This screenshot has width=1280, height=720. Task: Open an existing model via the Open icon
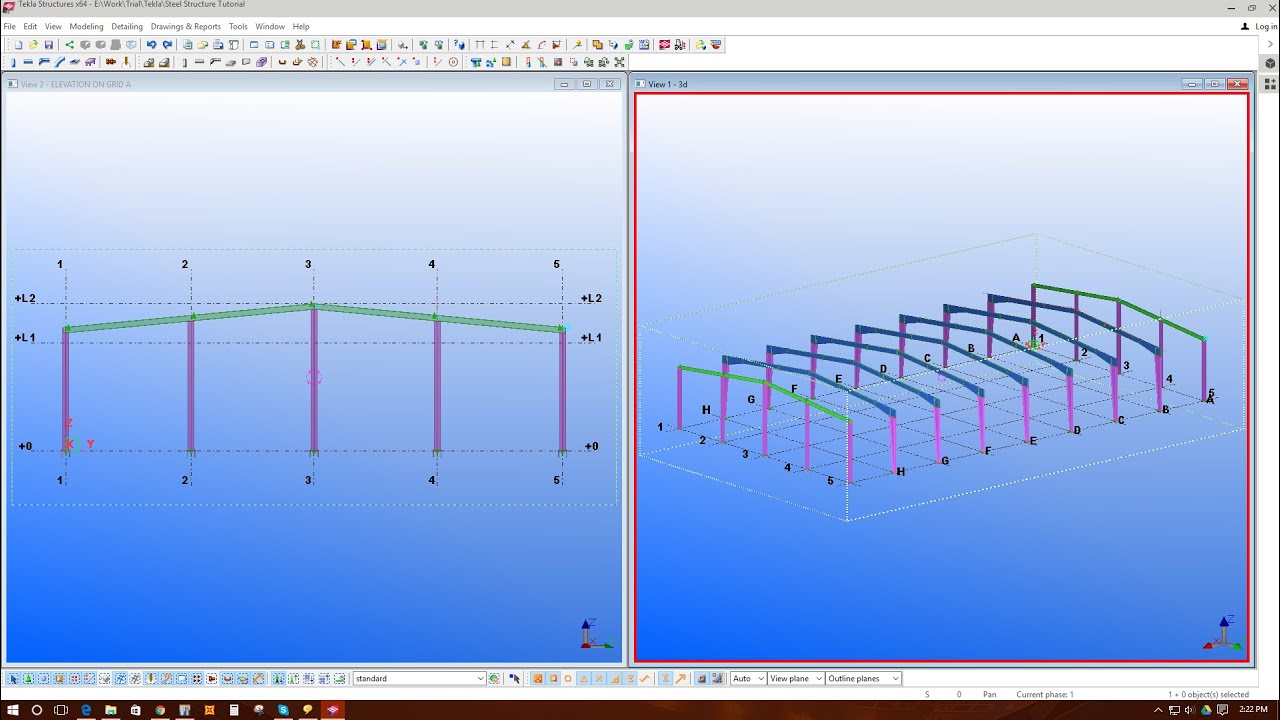pos(32,44)
